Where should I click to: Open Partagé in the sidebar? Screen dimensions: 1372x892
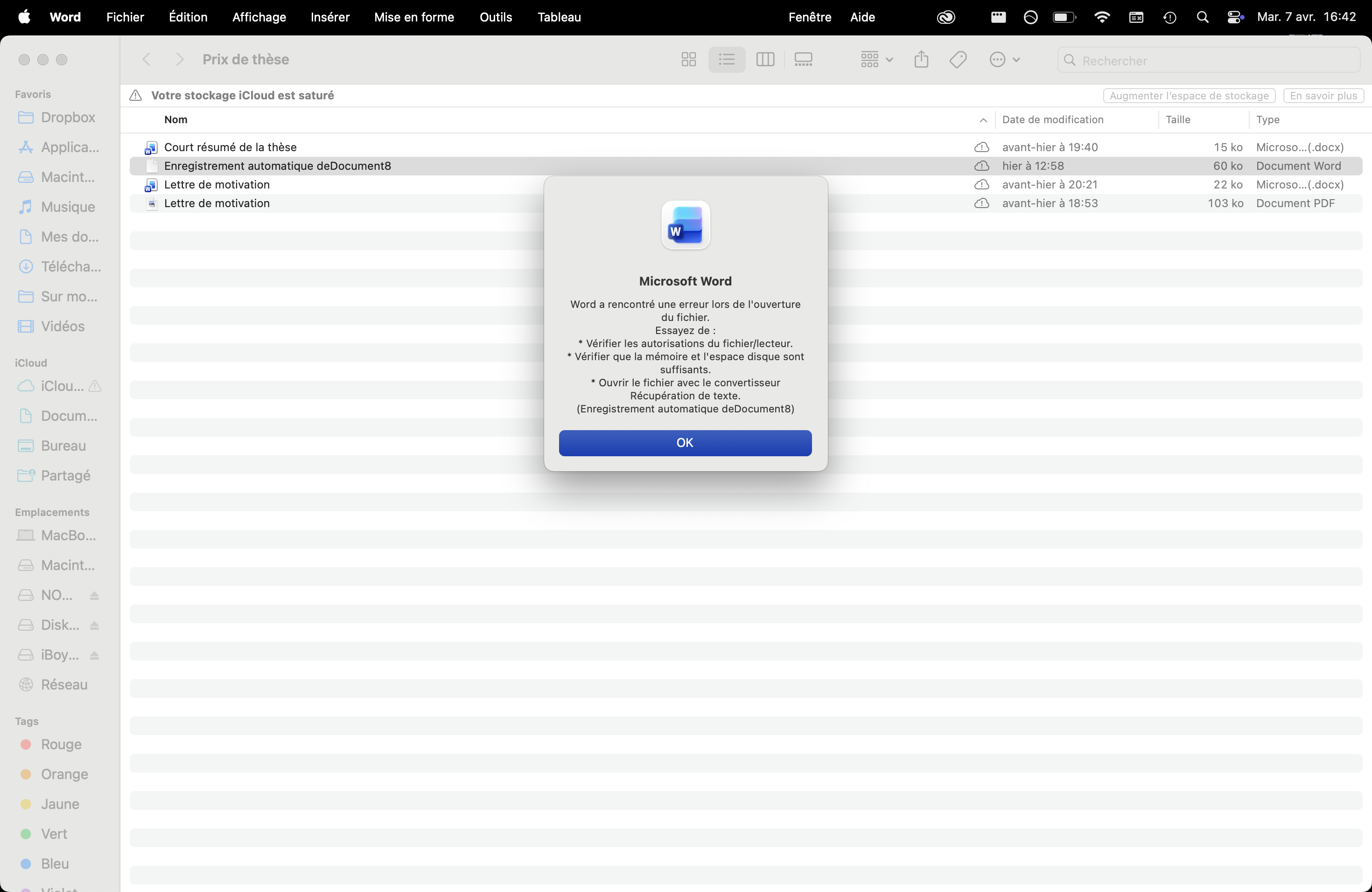pos(54,476)
